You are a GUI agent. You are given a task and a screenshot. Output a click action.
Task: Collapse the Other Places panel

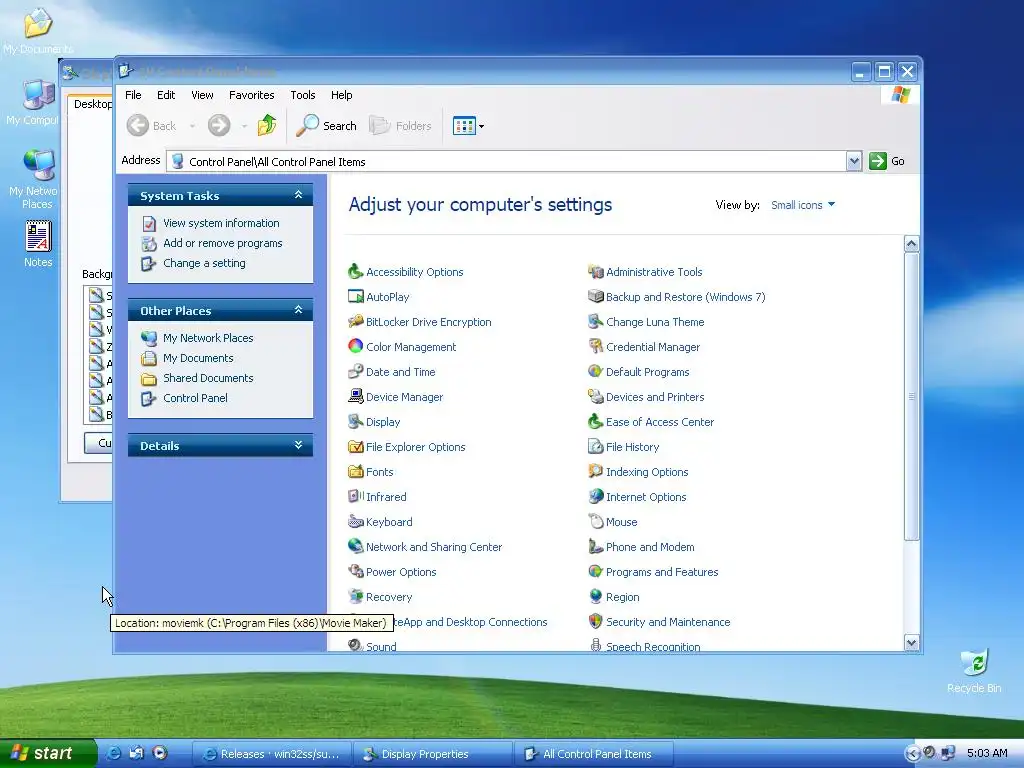coord(298,310)
